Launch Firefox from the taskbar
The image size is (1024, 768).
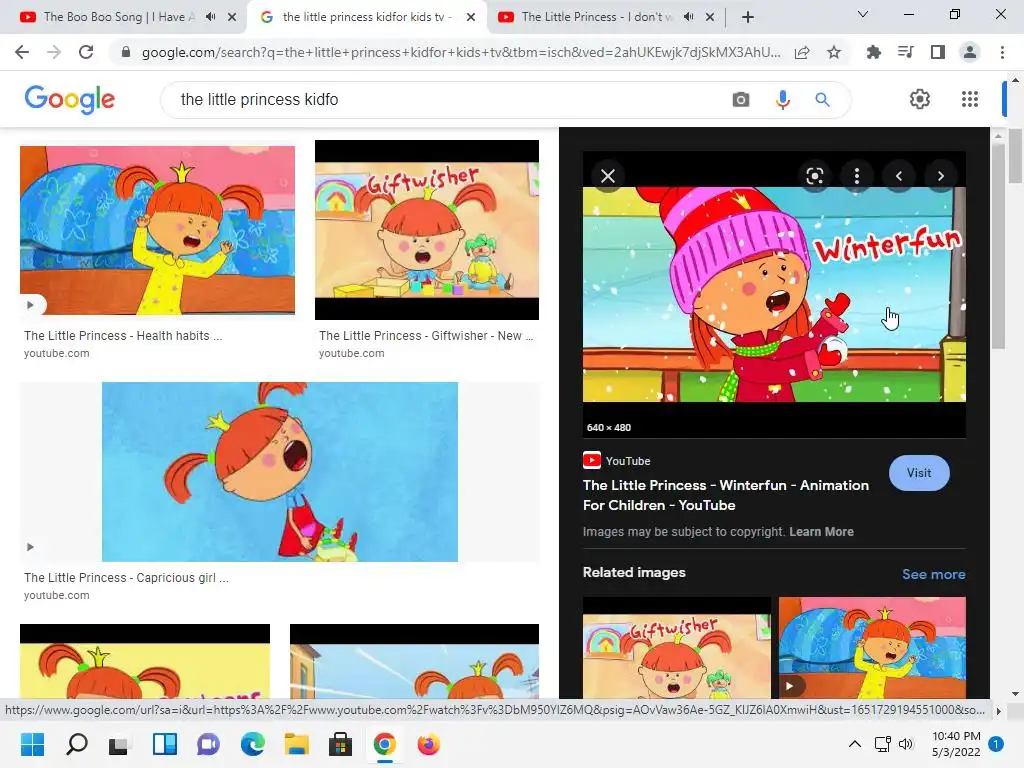(x=428, y=744)
